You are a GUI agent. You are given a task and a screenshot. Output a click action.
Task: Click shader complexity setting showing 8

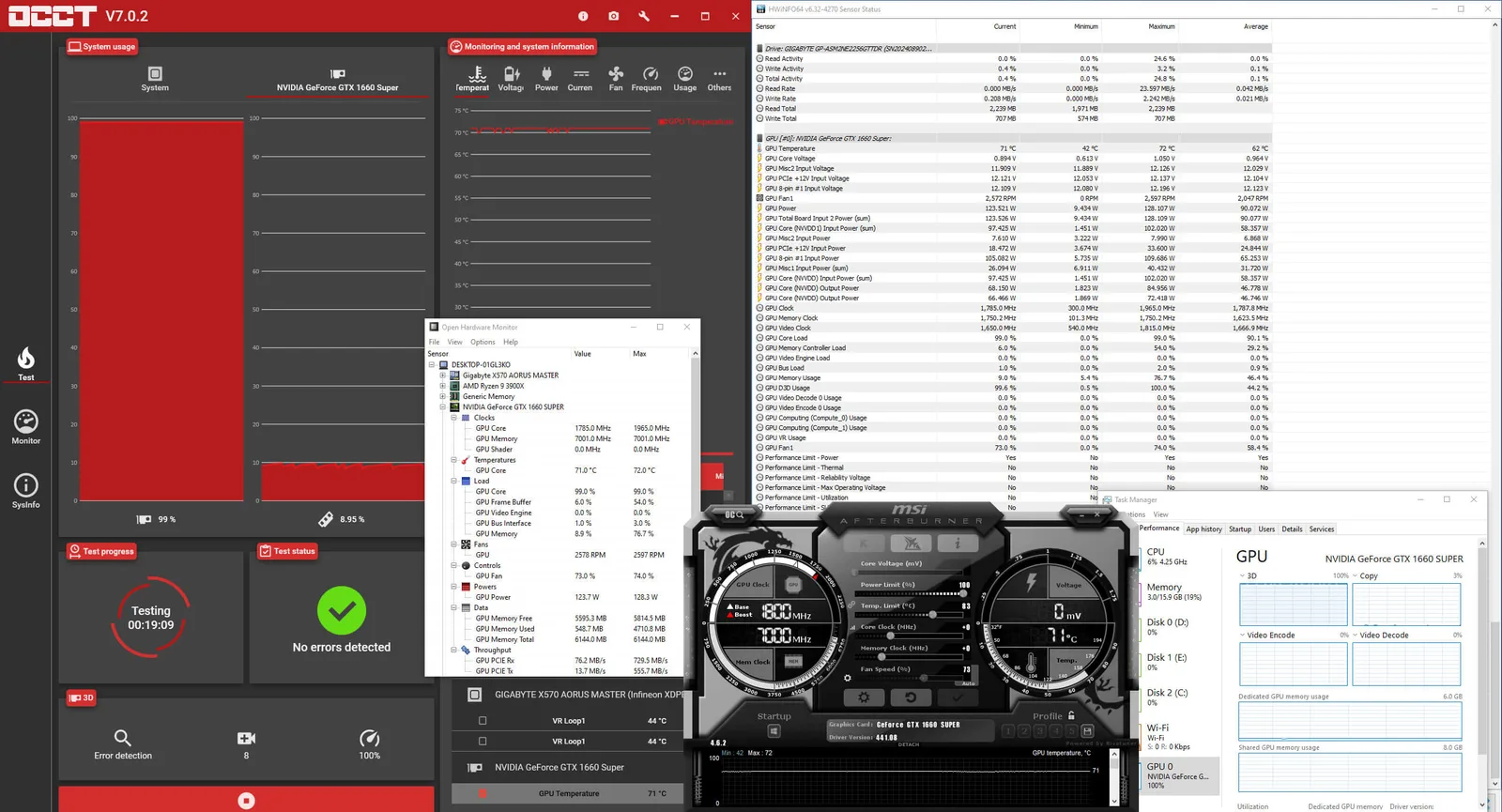coord(246,745)
